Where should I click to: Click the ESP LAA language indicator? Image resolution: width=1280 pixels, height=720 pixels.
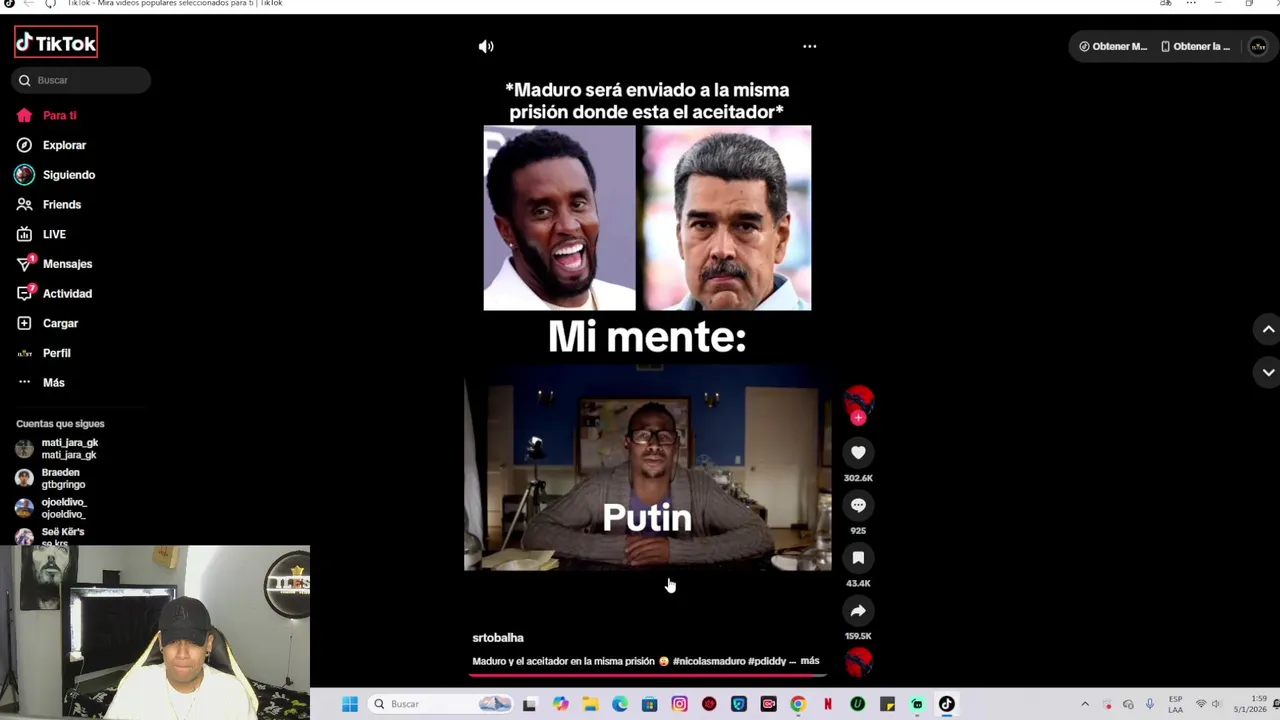(x=1175, y=704)
